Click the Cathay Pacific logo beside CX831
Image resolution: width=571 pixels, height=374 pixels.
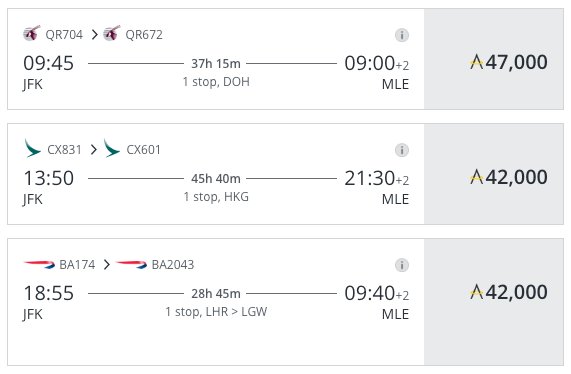tap(32, 148)
